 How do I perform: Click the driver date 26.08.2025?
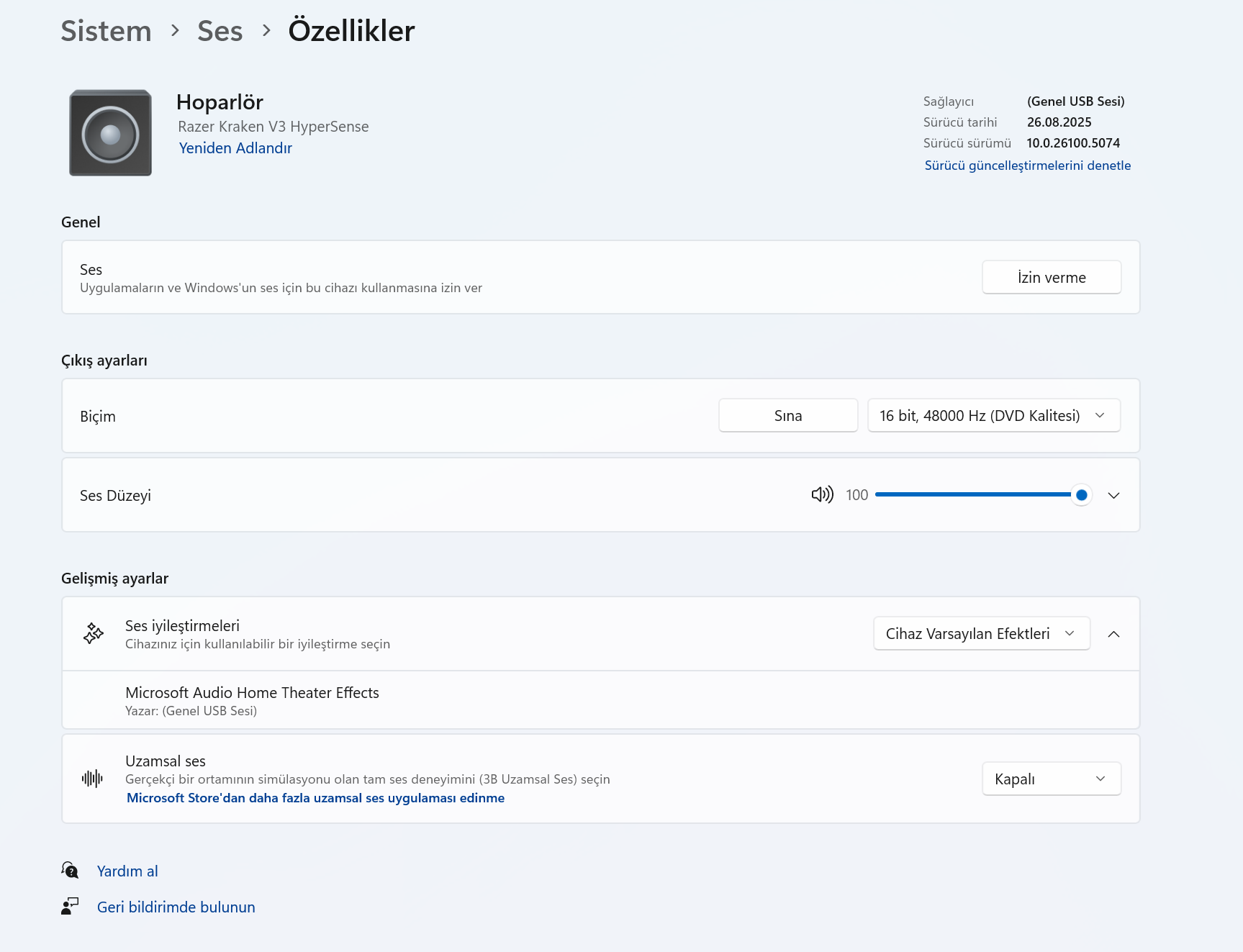(x=1059, y=122)
